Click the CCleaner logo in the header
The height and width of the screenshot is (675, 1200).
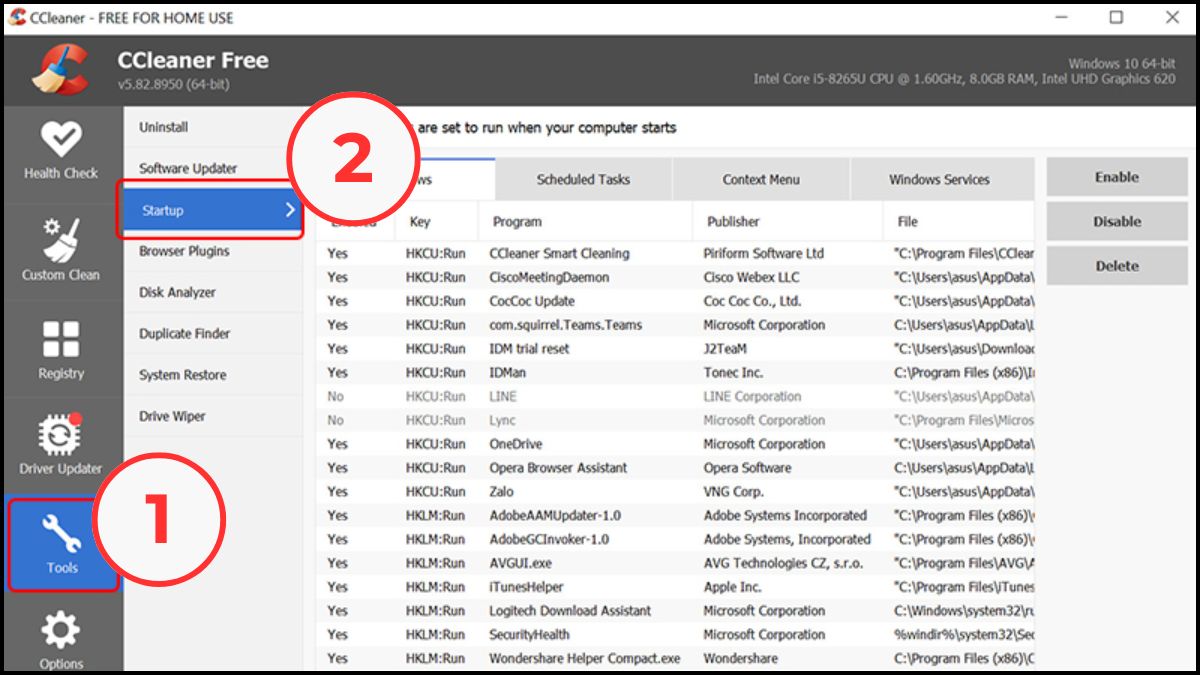(x=61, y=71)
